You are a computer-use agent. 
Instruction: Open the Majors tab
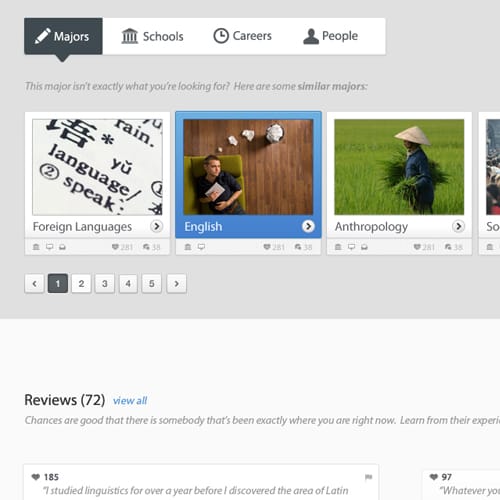click(x=63, y=36)
